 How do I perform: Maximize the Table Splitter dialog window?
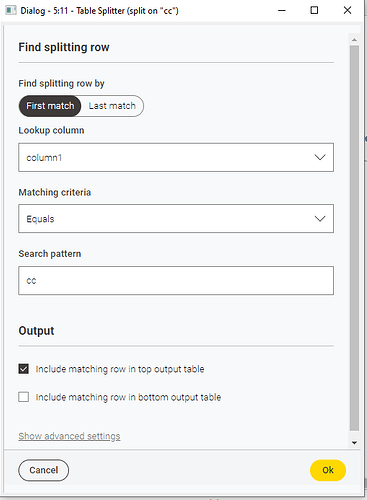pos(314,11)
